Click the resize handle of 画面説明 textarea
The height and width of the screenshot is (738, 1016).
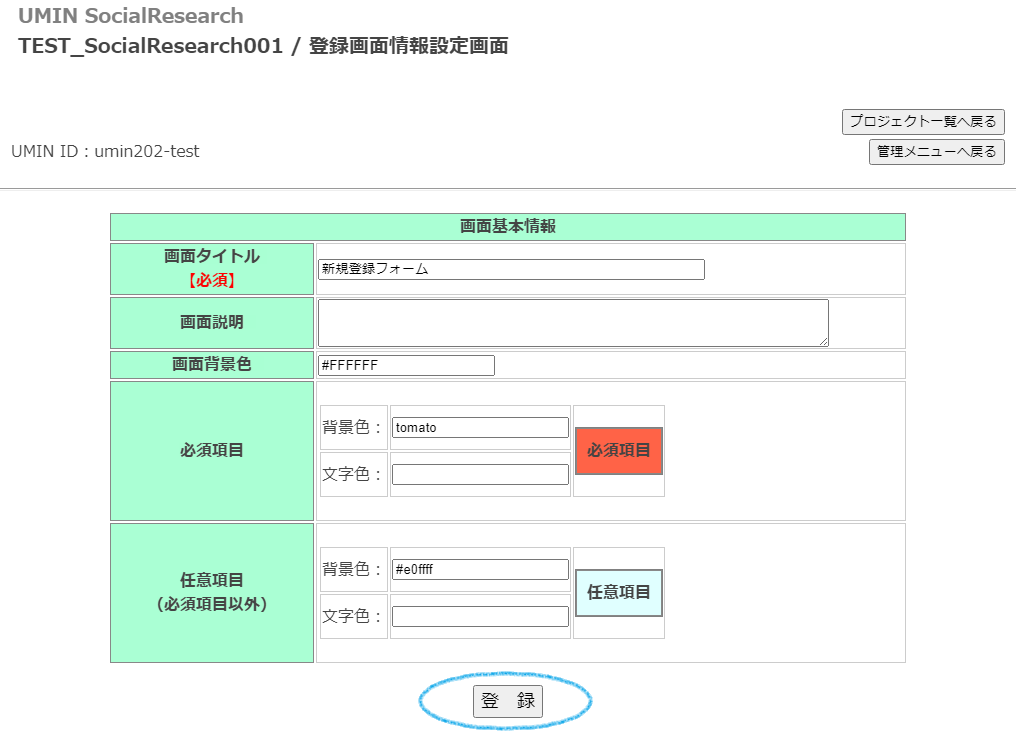(x=823, y=341)
